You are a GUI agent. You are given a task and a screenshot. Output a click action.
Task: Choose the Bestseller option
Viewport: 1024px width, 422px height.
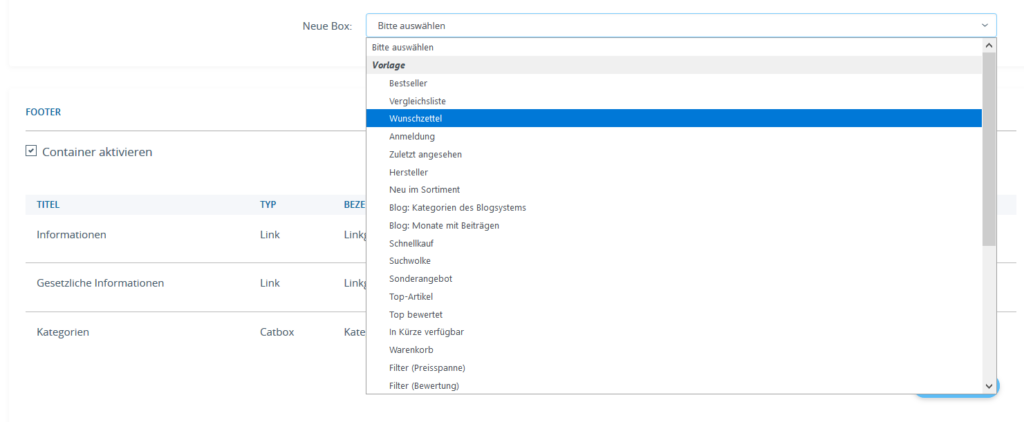click(408, 83)
